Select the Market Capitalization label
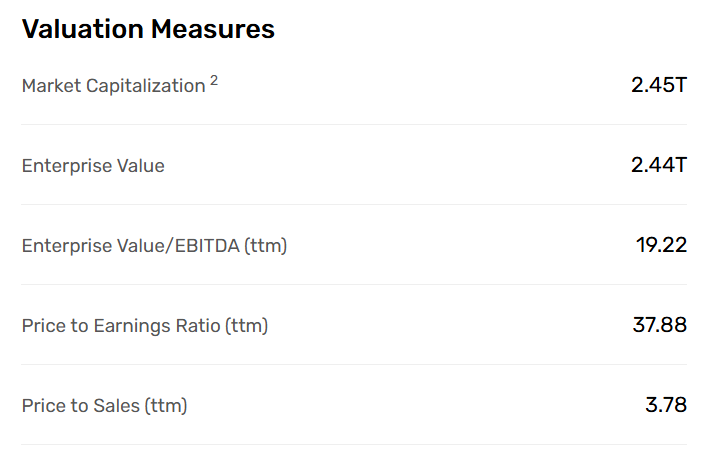 [x=114, y=86]
